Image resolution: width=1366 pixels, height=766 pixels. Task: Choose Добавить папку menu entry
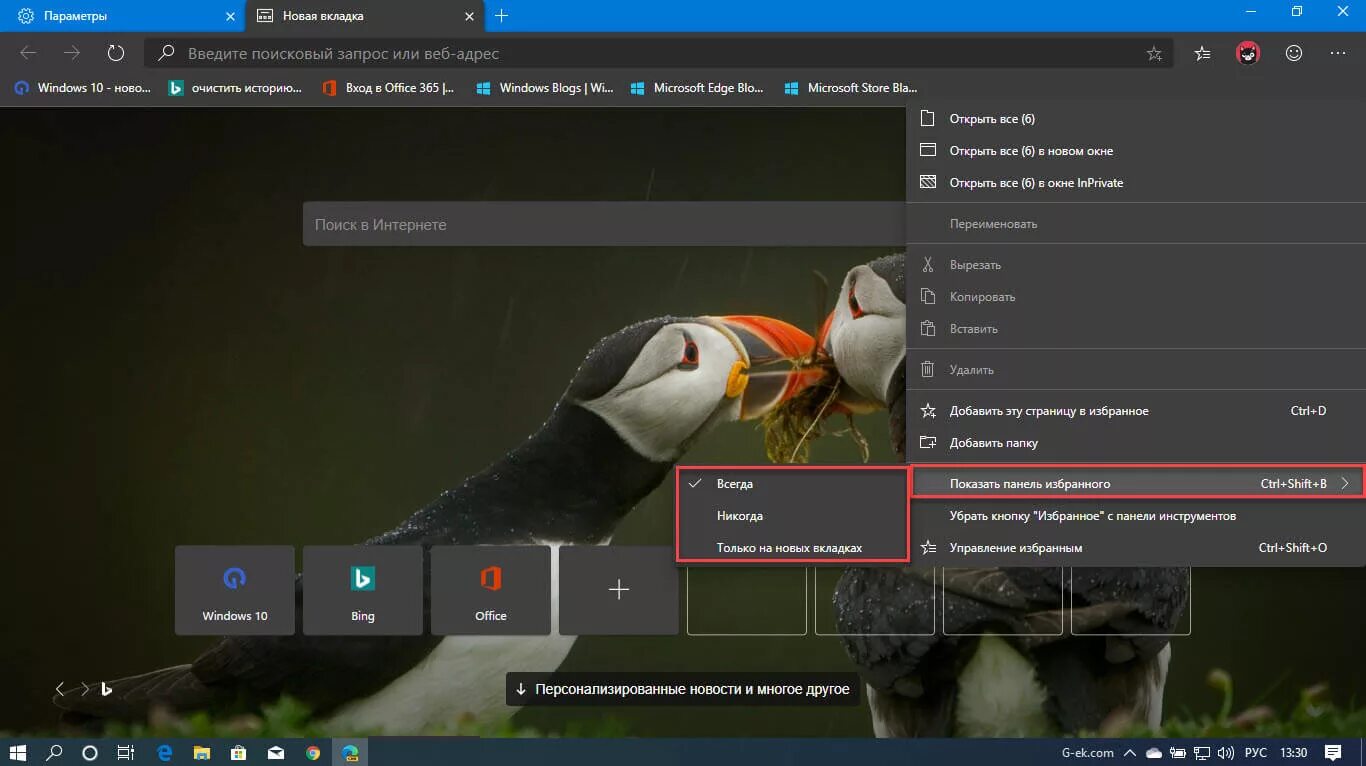coord(1136,443)
